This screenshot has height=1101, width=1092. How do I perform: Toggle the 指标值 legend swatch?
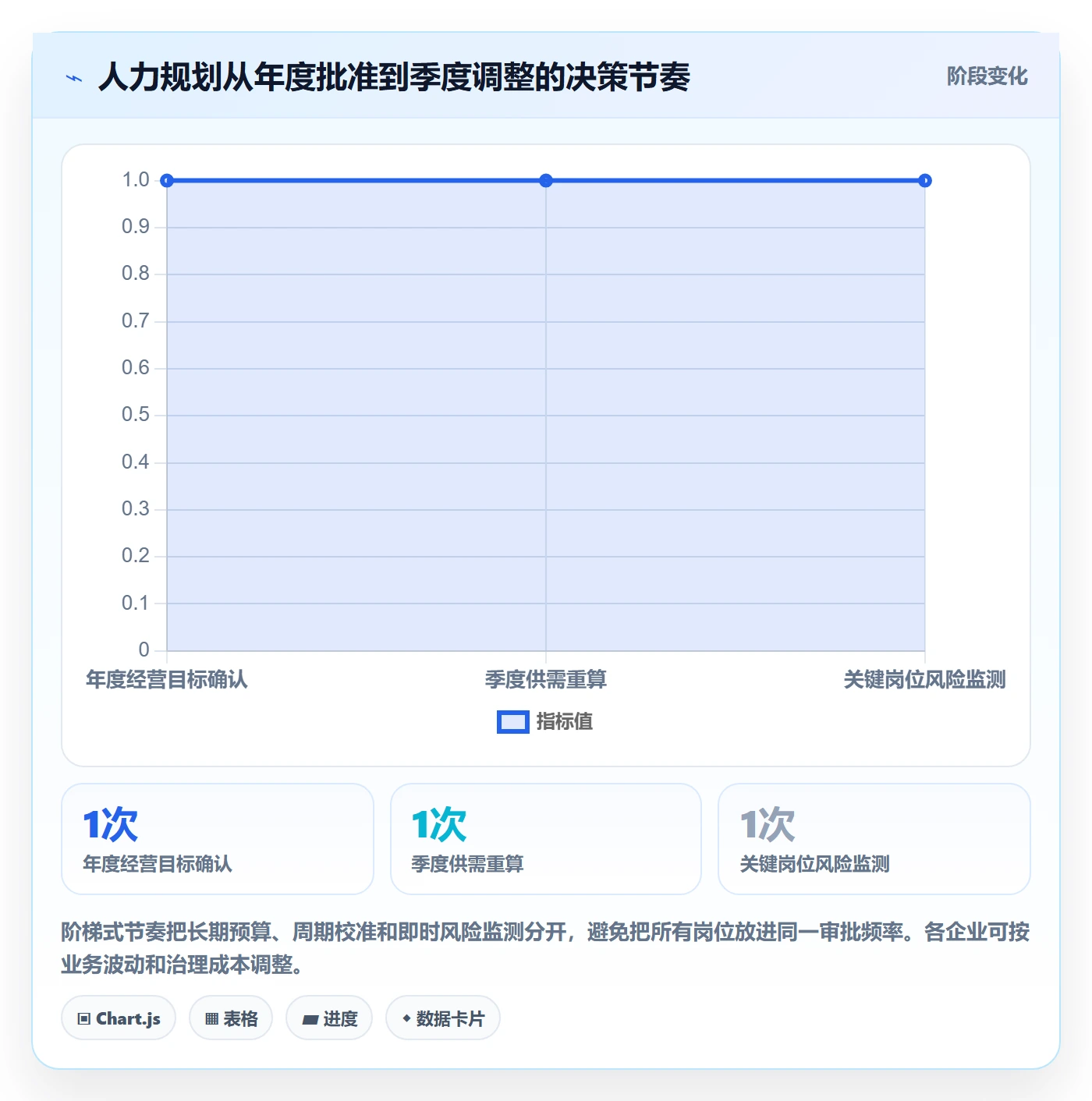tap(513, 722)
